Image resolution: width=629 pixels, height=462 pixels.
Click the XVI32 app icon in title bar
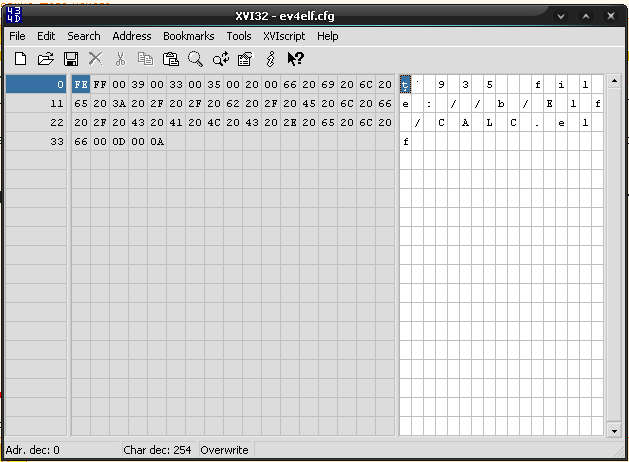14,15
